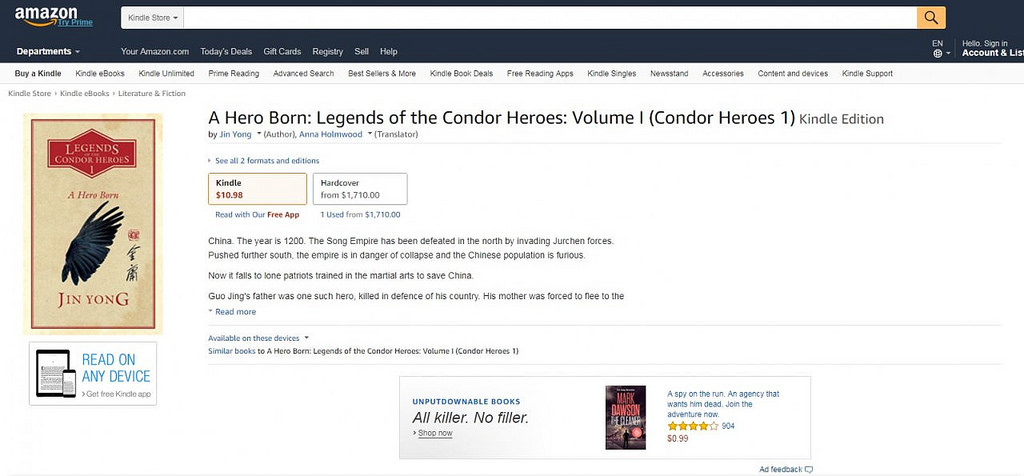Click the language globe icon

click(x=937, y=54)
